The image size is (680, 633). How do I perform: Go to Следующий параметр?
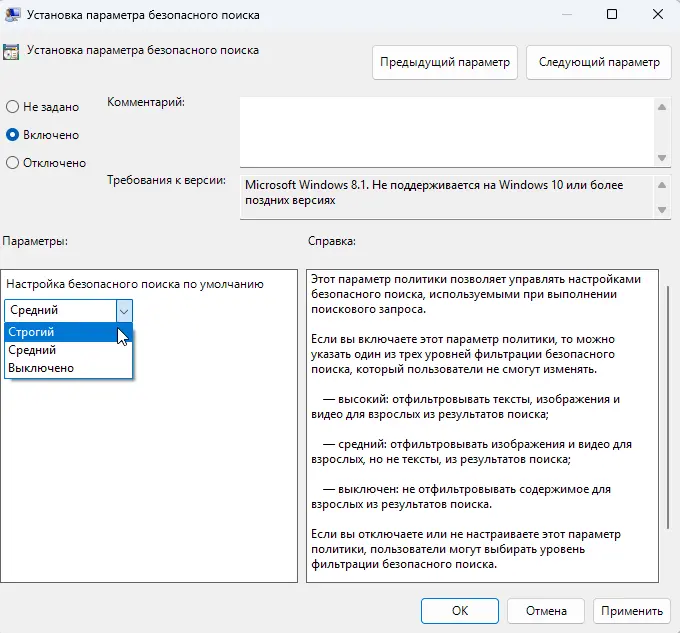pyautogui.click(x=598, y=62)
